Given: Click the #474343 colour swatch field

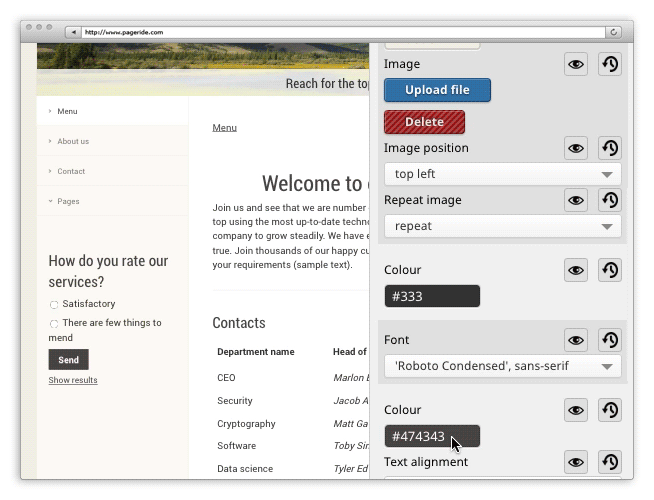Looking at the screenshot, I should pyautogui.click(x=431, y=436).
